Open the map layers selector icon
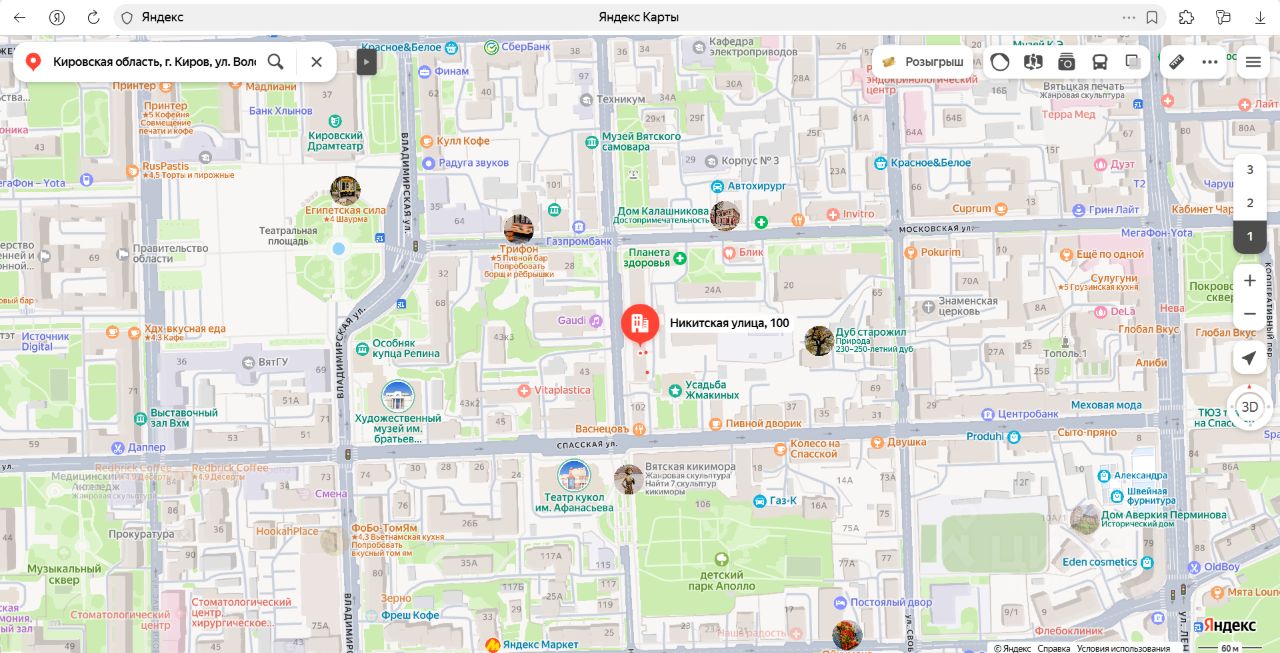The width and height of the screenshot is (1280, 653). [1132, 62]
